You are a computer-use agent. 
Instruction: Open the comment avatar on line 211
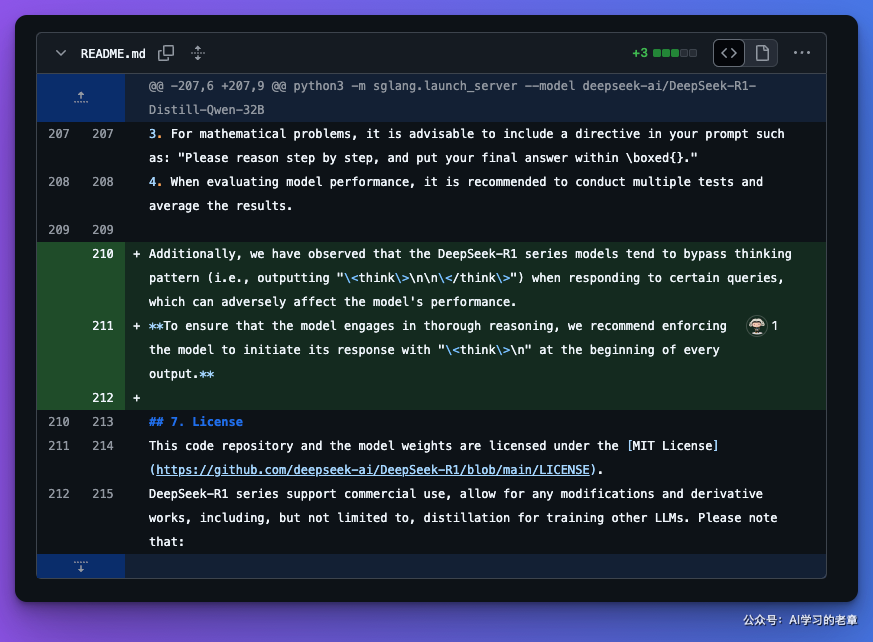pos(757,326)
